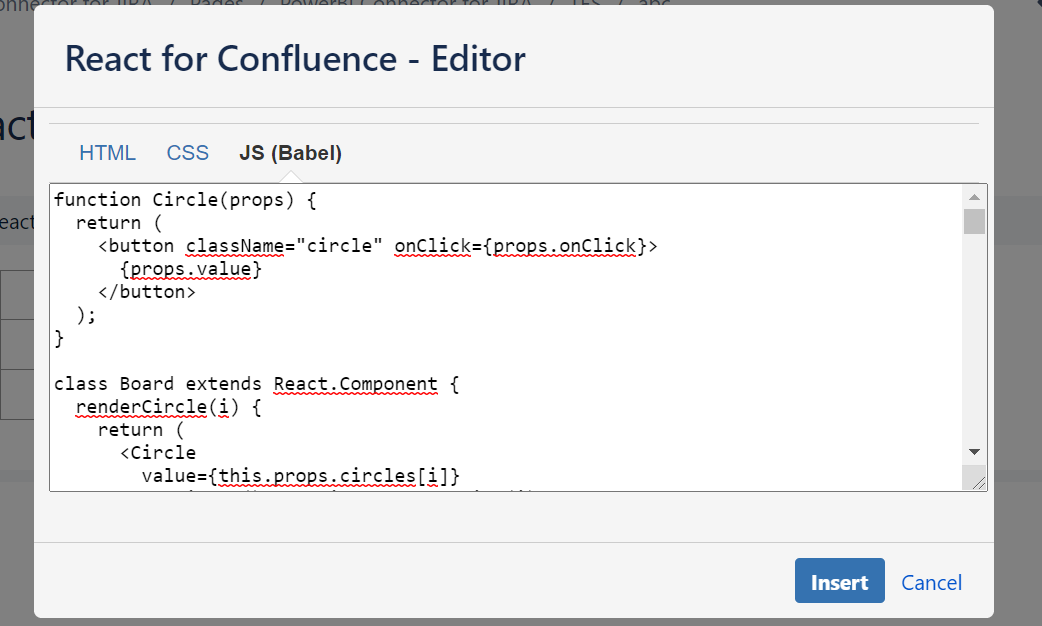Click 'value={this.props.circles[i]}' line
The height and width of the screenshot is (626, 1042).
(x=300, y=476)
